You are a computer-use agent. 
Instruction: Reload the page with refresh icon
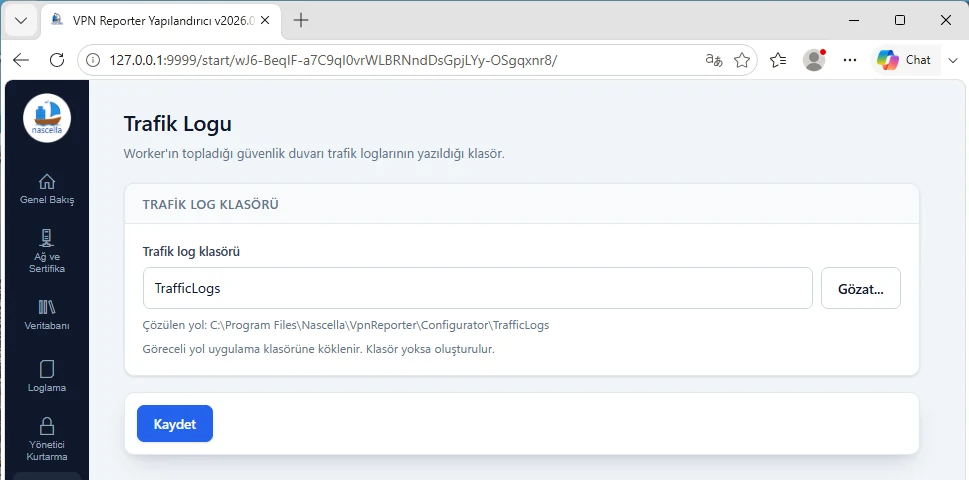pos(57,60)
